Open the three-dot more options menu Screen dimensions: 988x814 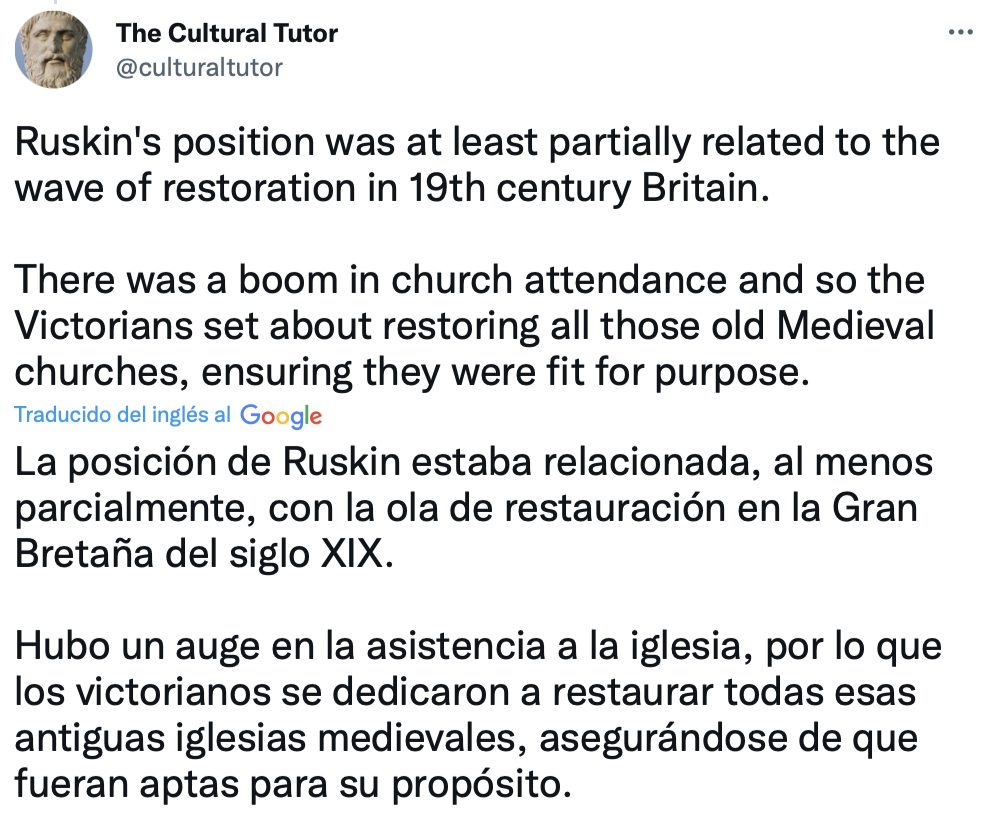pyautogui.click(x=959, y=32)
